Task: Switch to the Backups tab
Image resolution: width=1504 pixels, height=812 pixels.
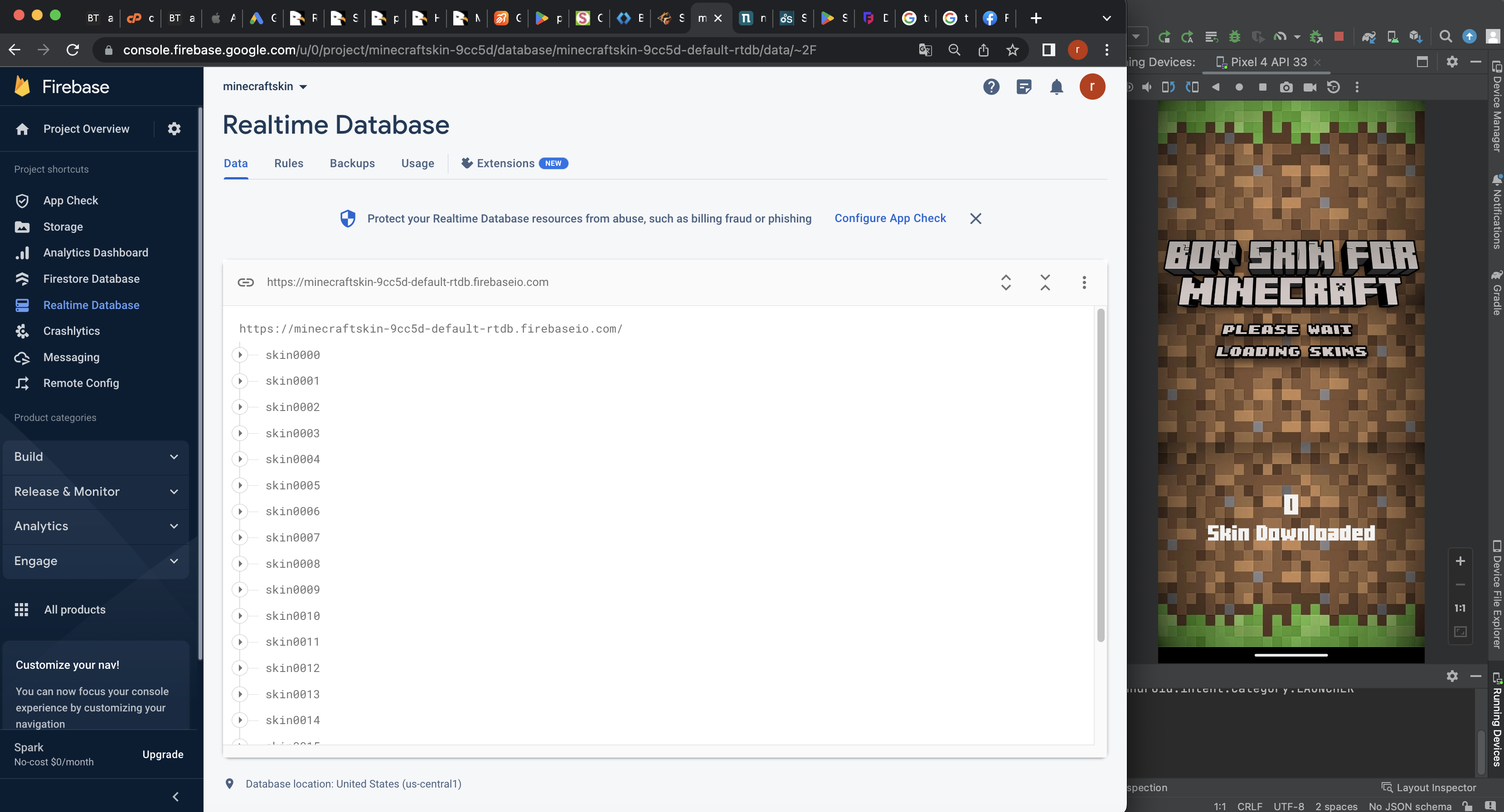Action: (x=352, y=164)
